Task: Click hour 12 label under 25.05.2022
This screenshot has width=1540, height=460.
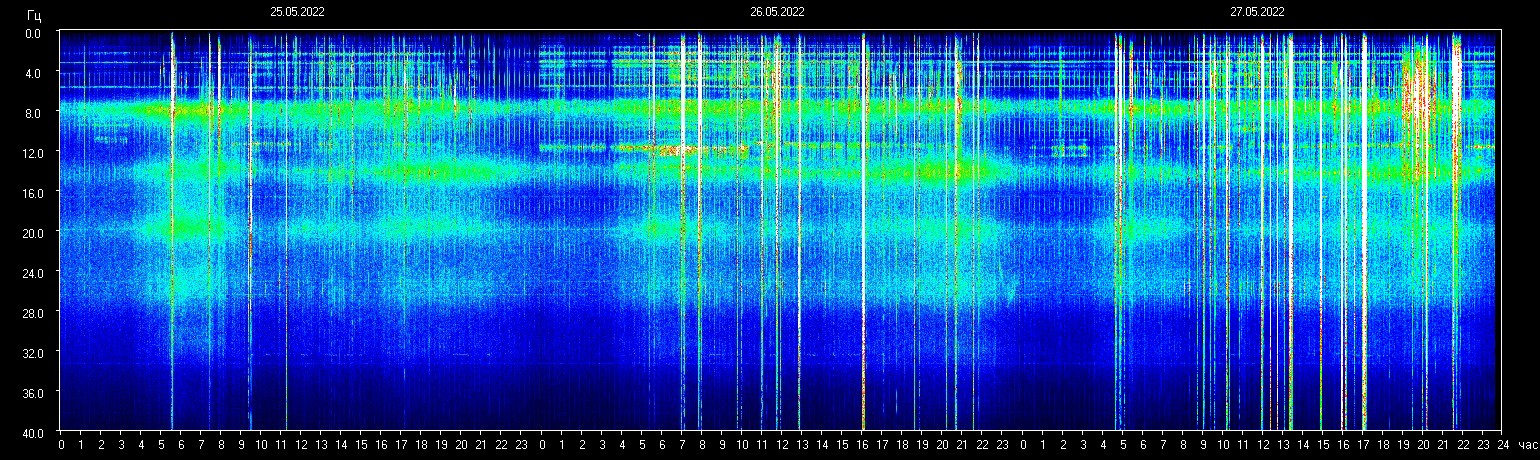Action: point(302,445)
